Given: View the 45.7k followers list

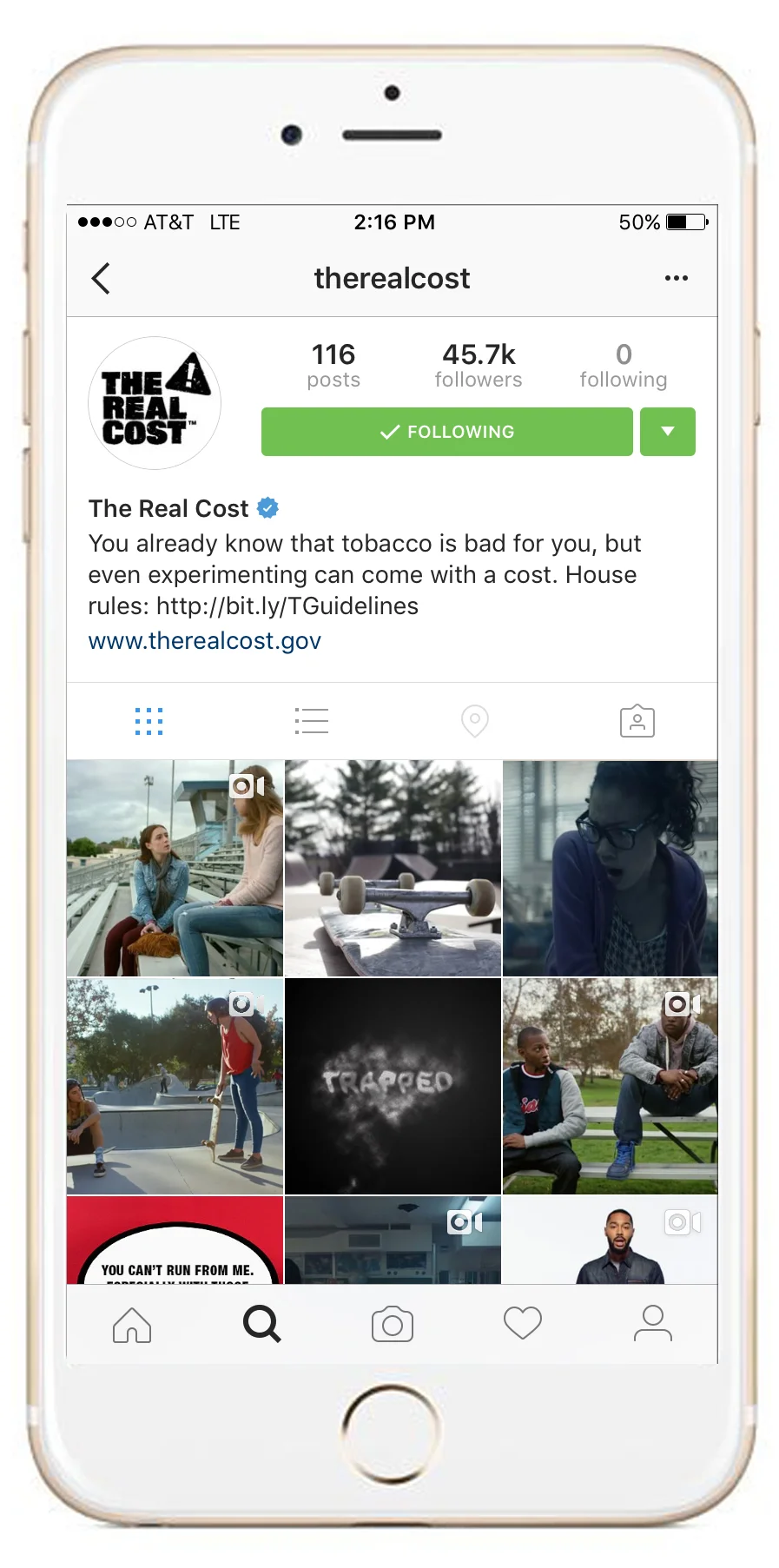Looking at the screenshot, I should [479, 366].
